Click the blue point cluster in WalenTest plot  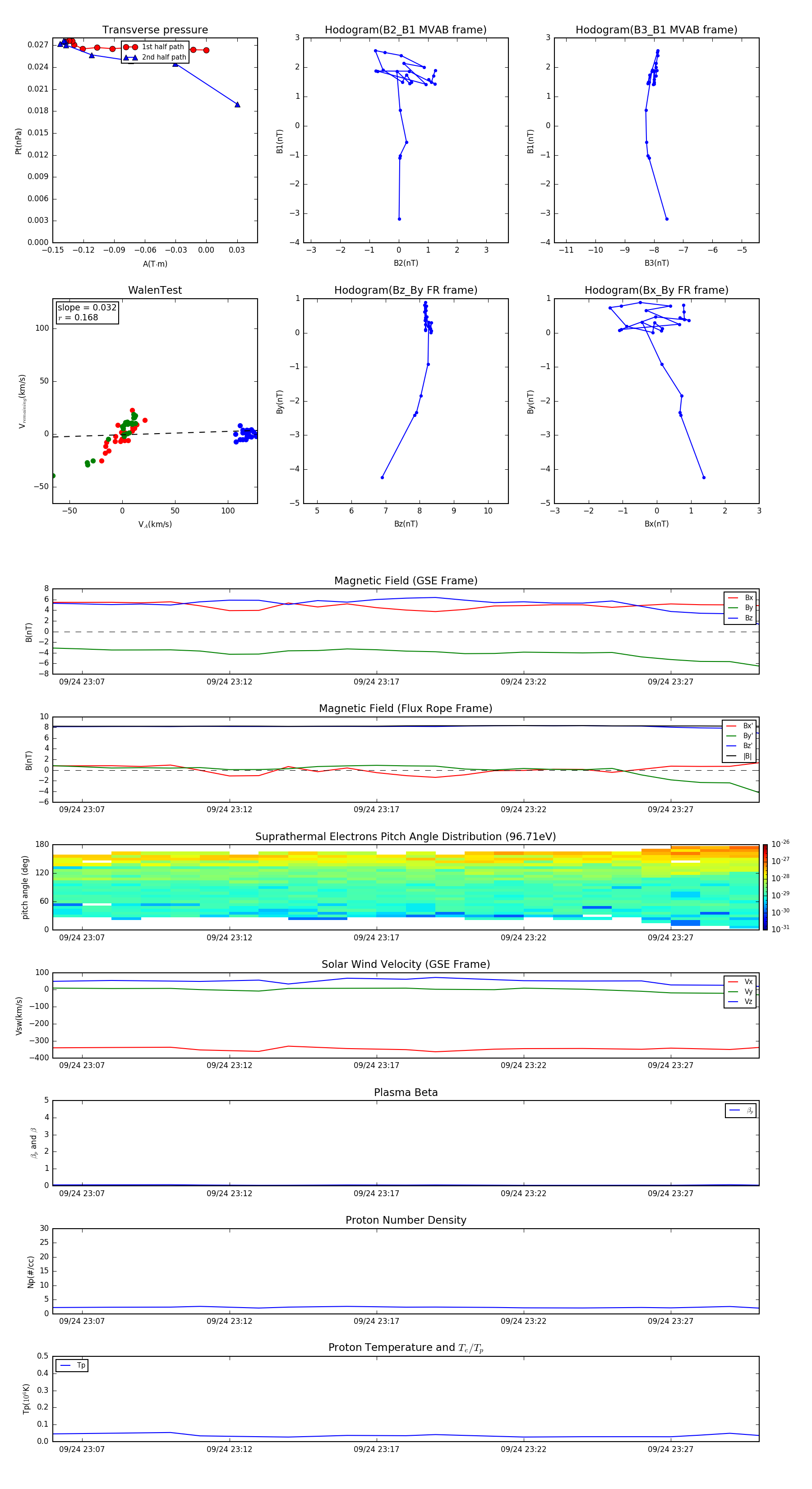coord(245,434)
